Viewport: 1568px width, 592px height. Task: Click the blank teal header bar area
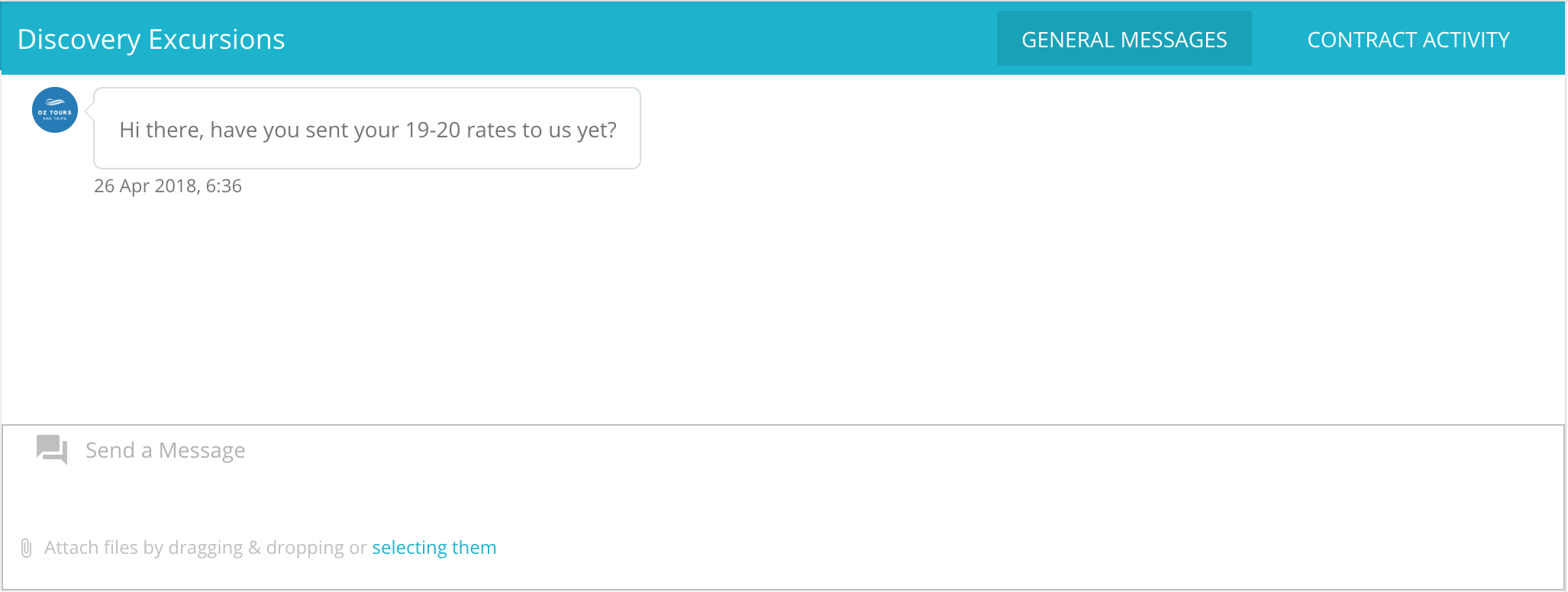pos(641,38)
